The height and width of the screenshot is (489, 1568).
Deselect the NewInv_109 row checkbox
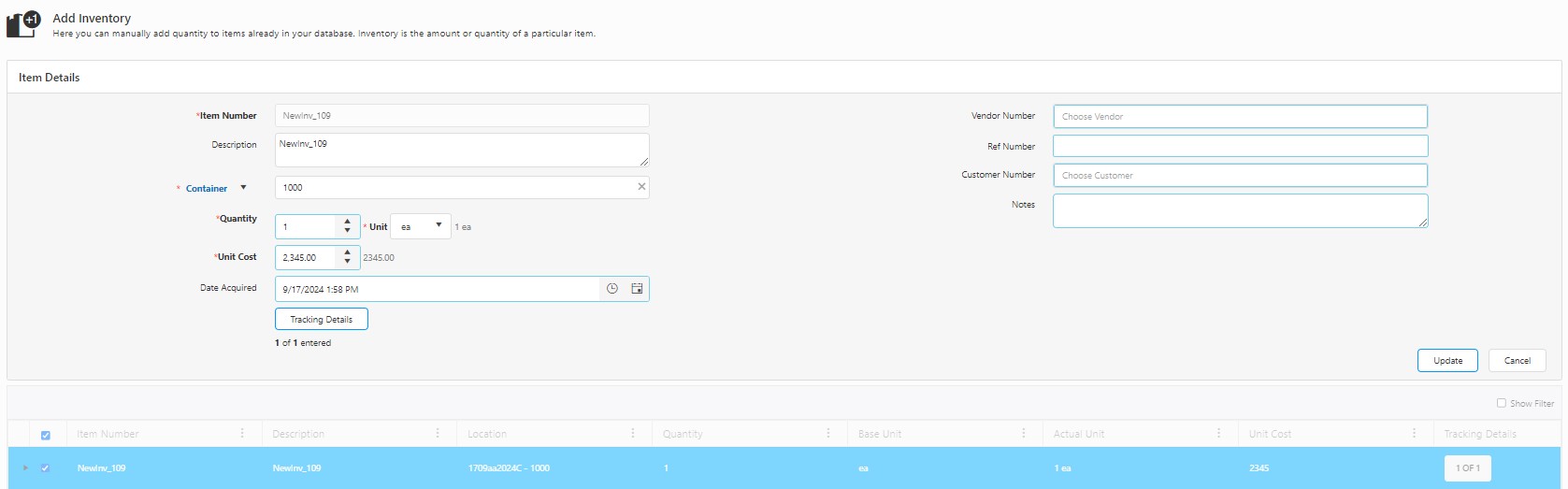(x=46, y=468)
